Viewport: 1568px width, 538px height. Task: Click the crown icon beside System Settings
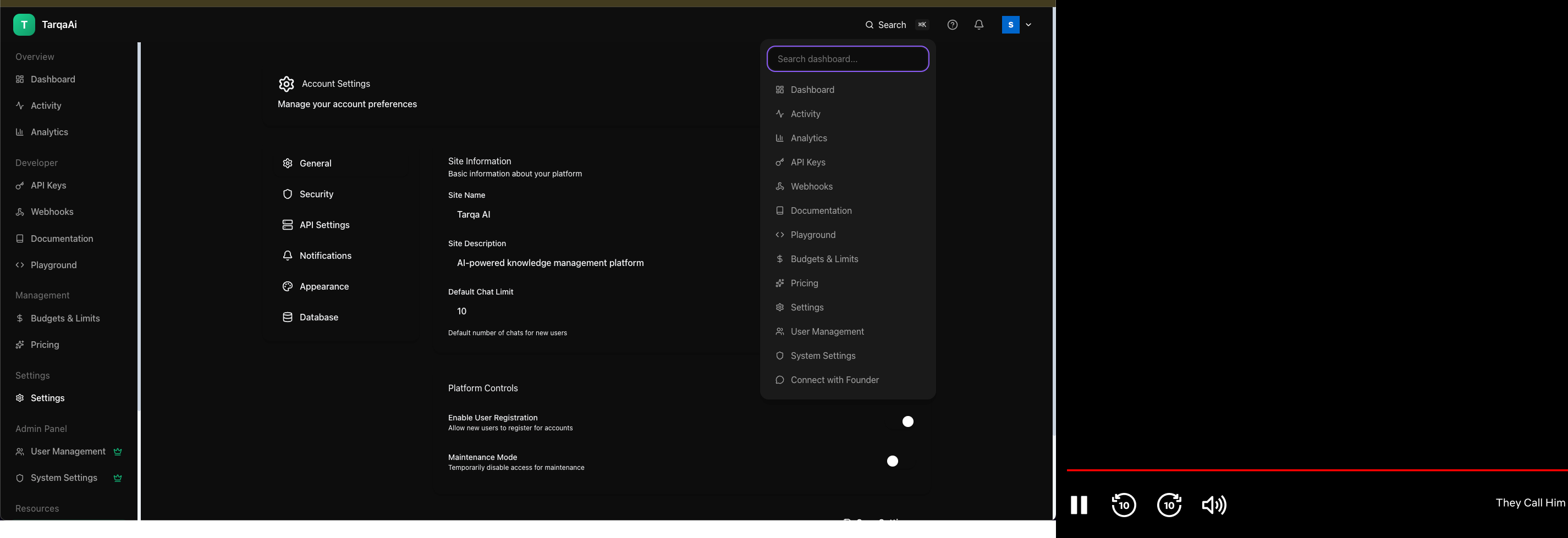click(118, 478)
